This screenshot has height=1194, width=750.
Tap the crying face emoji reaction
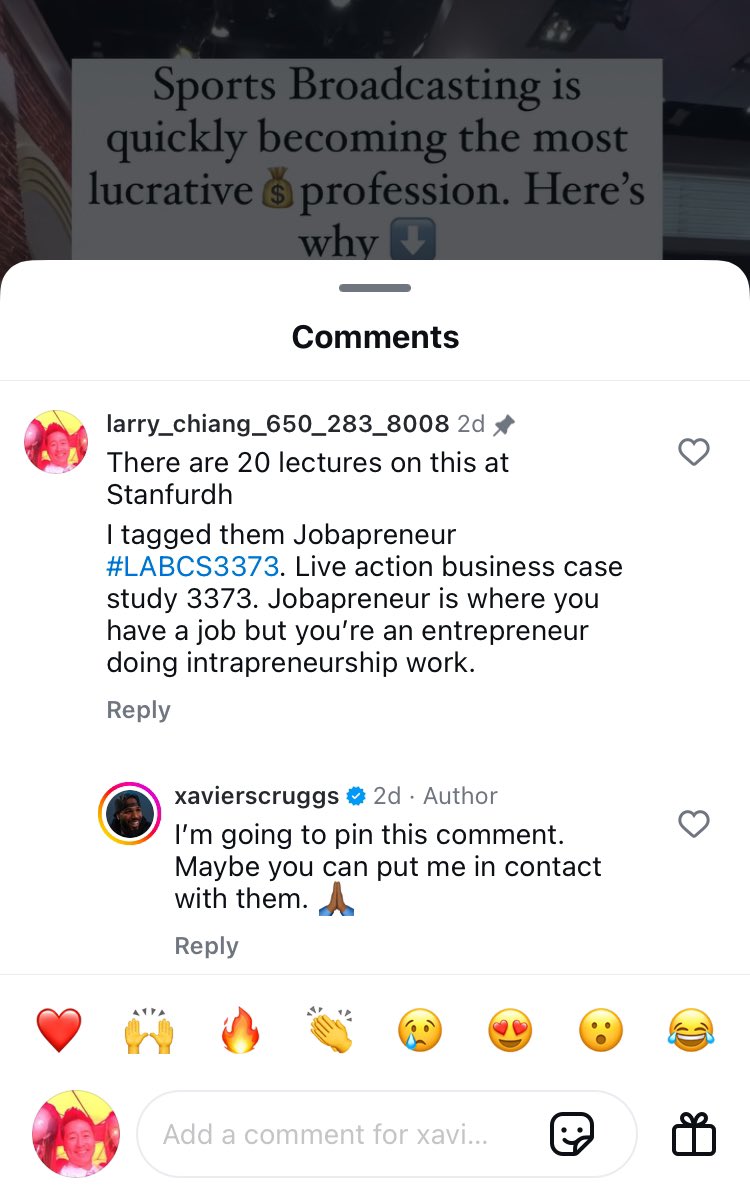420,1029
